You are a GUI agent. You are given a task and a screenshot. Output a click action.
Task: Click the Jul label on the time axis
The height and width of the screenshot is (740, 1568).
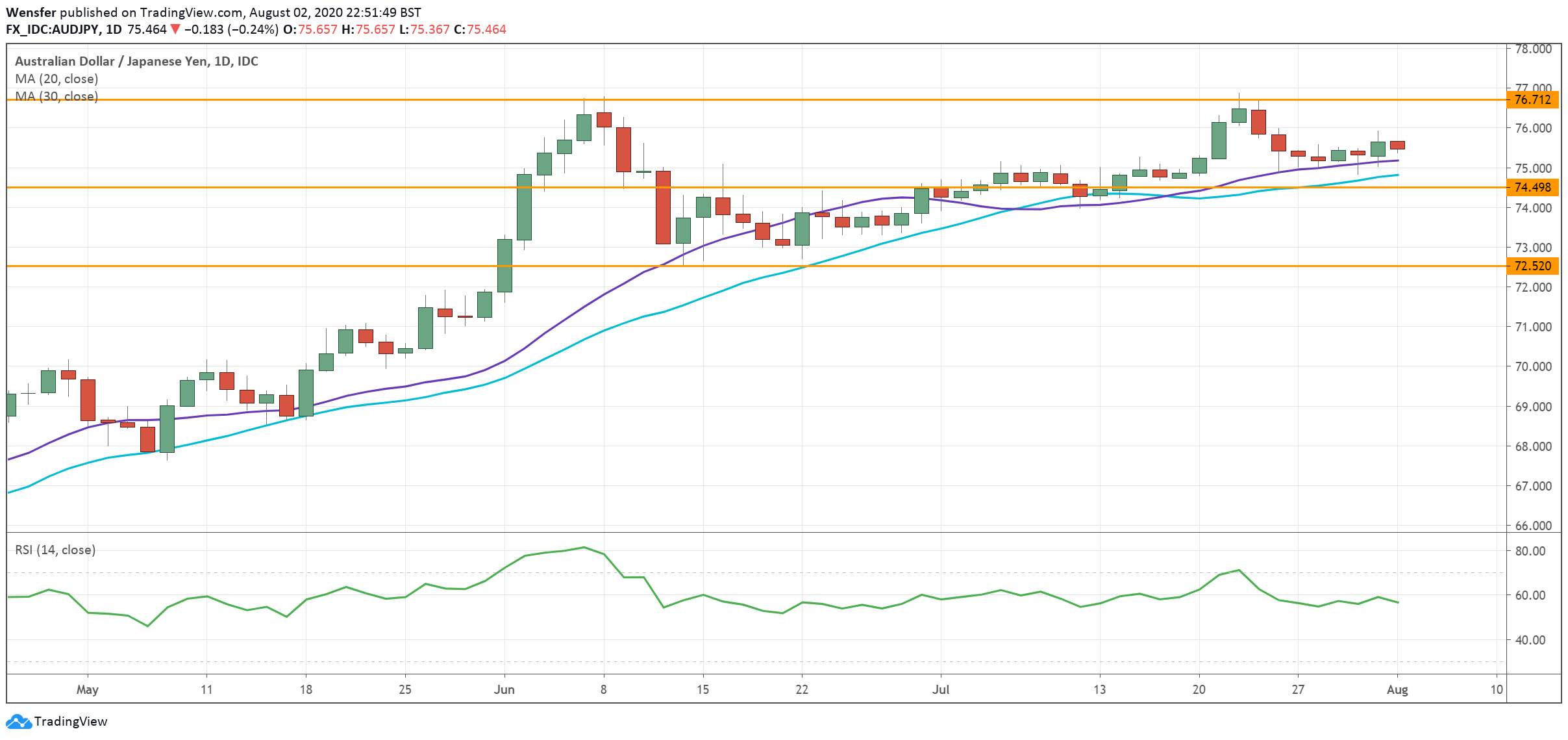[940, 689]
